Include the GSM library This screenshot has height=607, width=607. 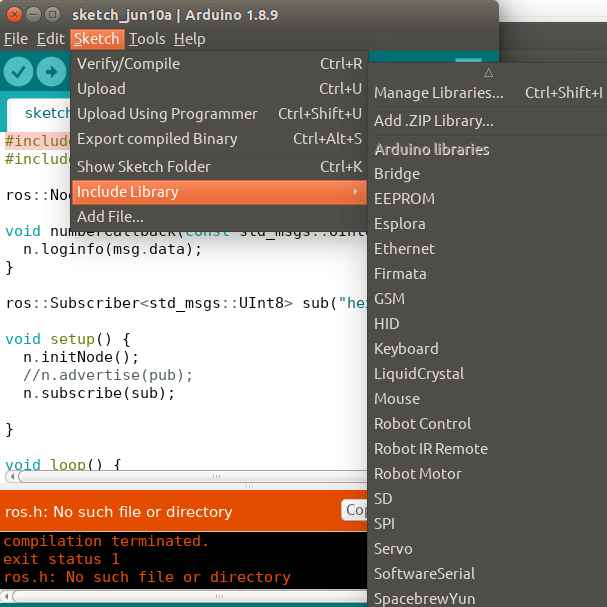[488, 299]
